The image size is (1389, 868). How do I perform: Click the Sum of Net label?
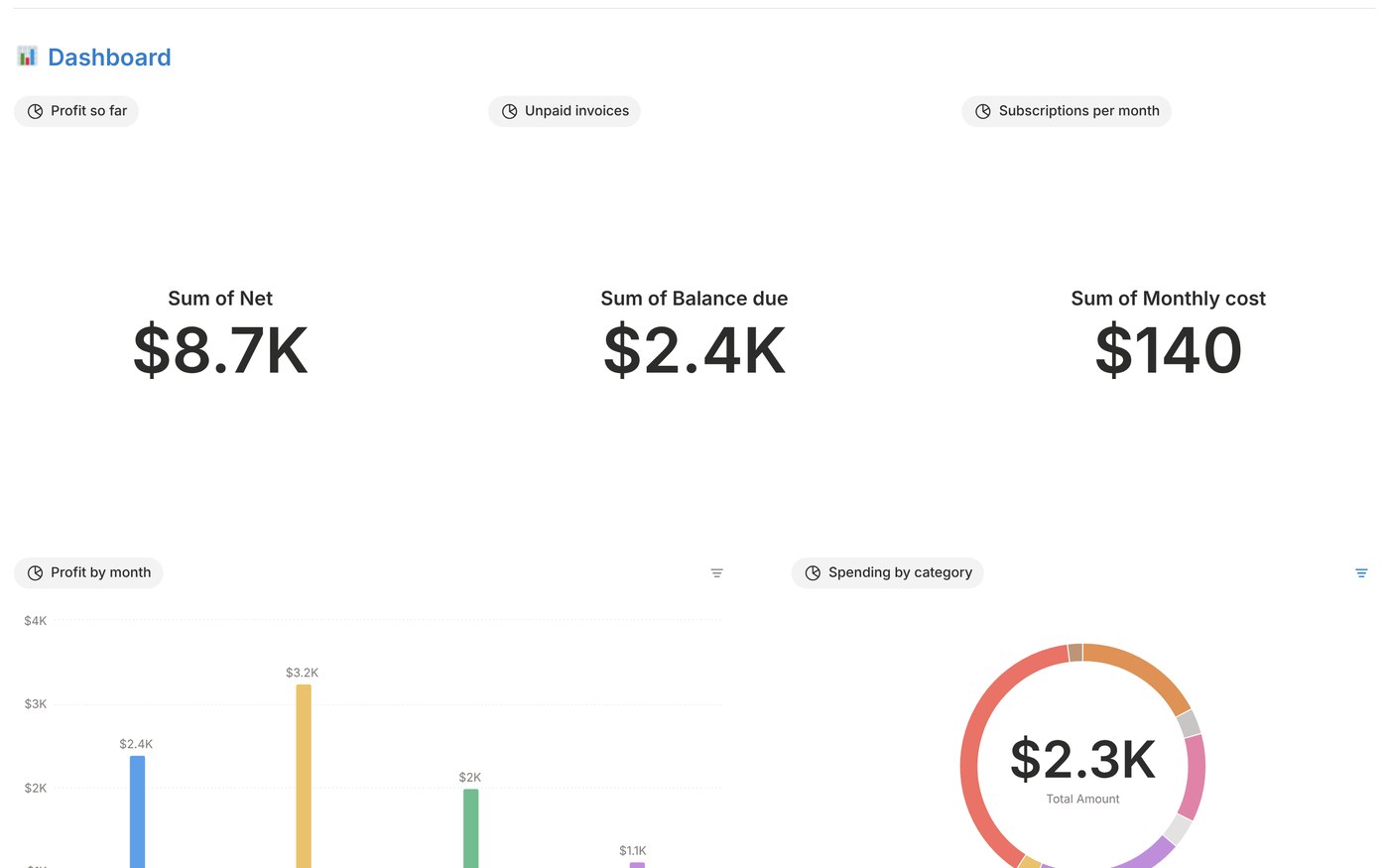tap(220, 299)
